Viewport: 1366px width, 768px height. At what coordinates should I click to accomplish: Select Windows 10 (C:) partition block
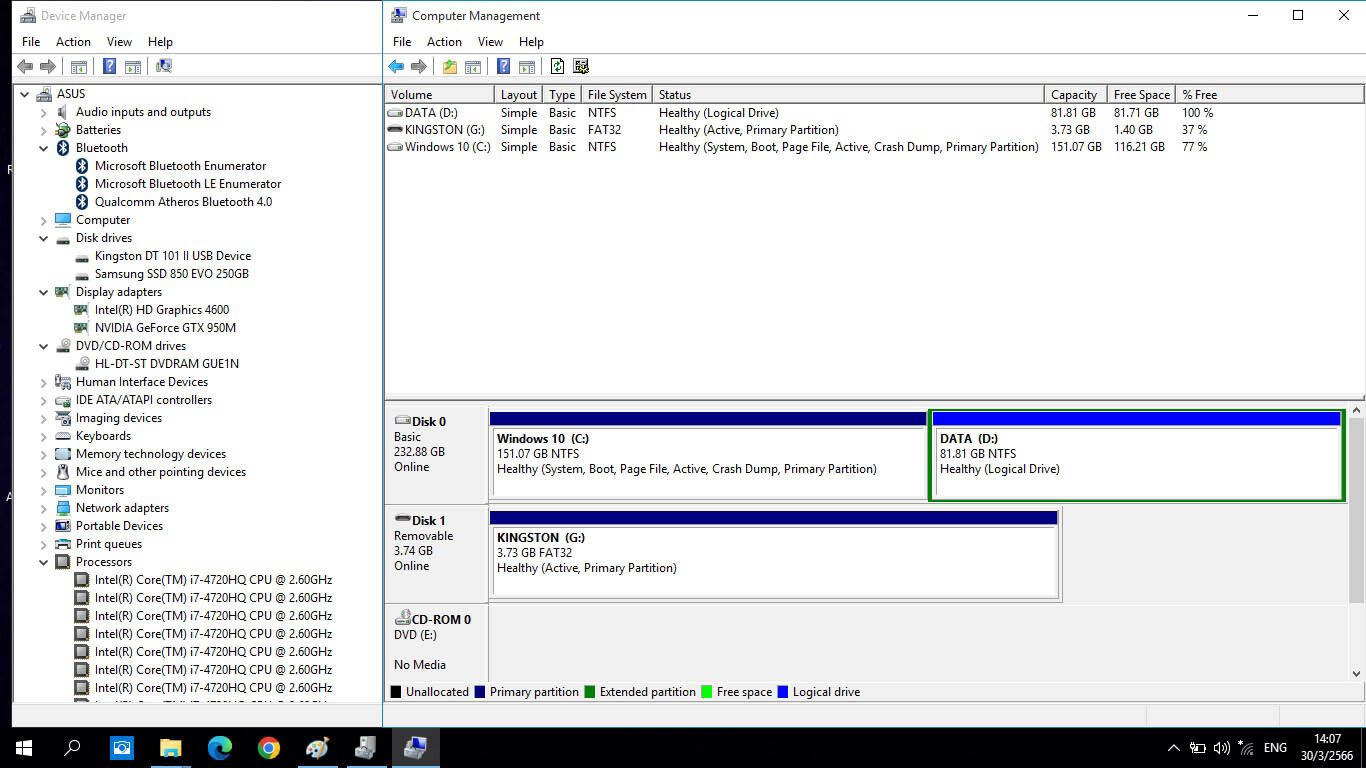point(708,454)
